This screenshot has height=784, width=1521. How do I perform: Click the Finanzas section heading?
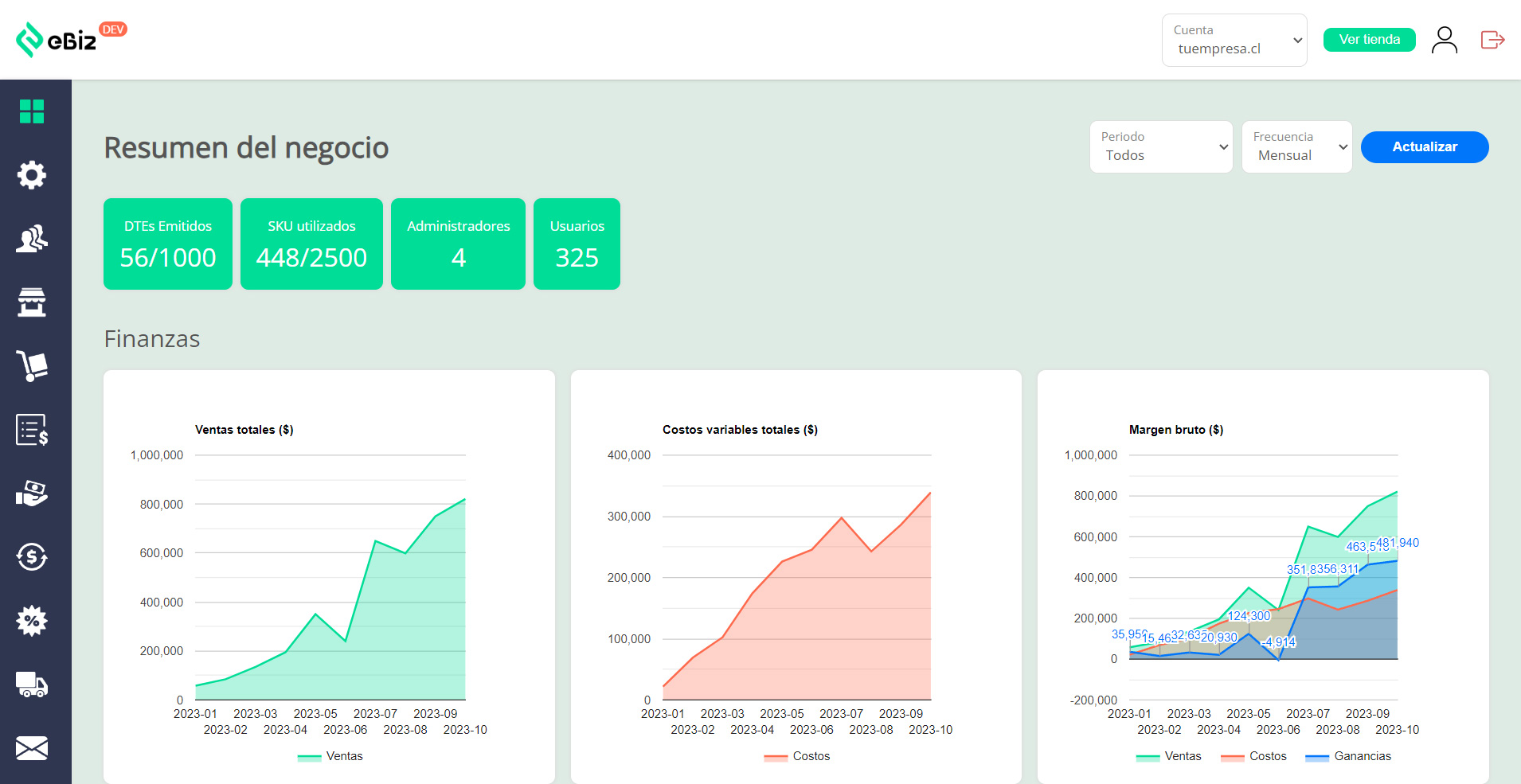coord(152,339)
